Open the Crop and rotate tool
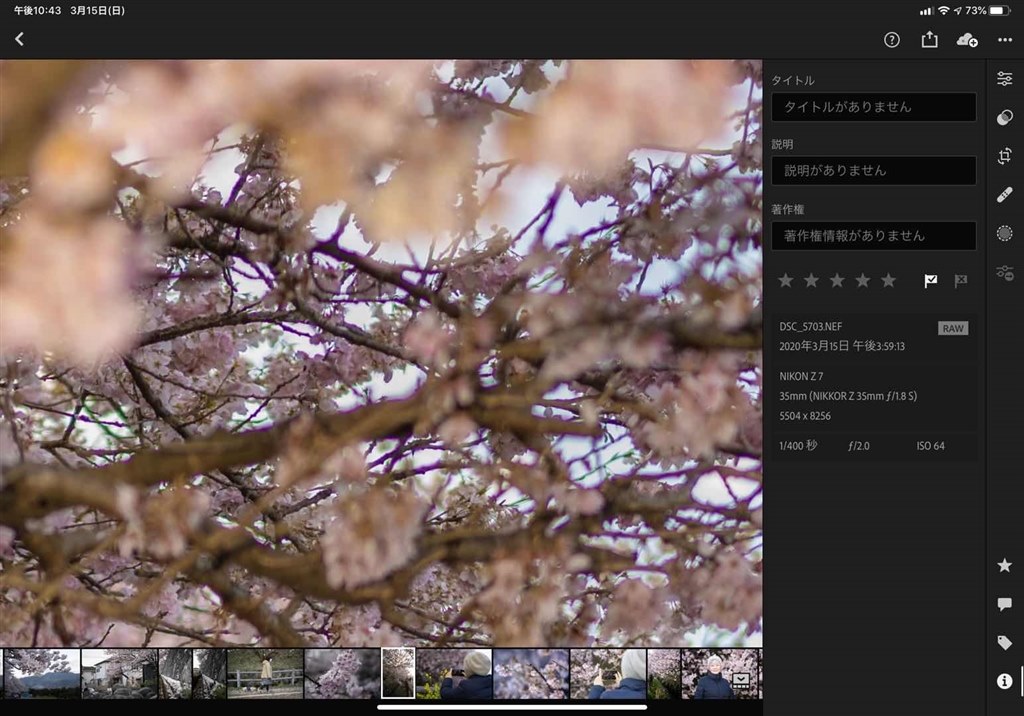This screenshot has width=1024, height=716. pos(1005,157)
